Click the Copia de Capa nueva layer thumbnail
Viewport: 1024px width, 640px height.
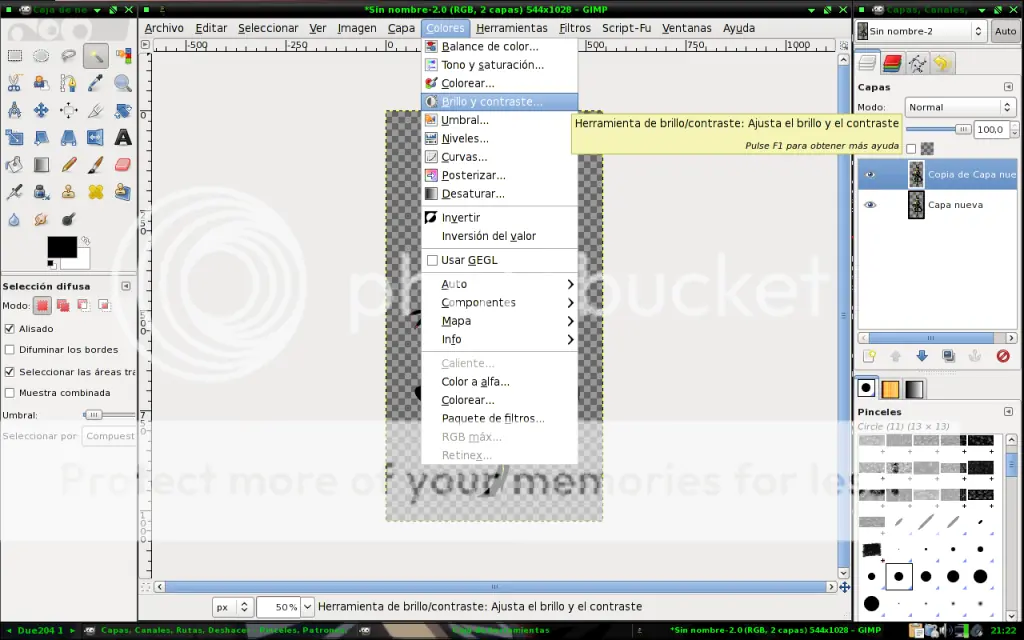coord(916,174)
